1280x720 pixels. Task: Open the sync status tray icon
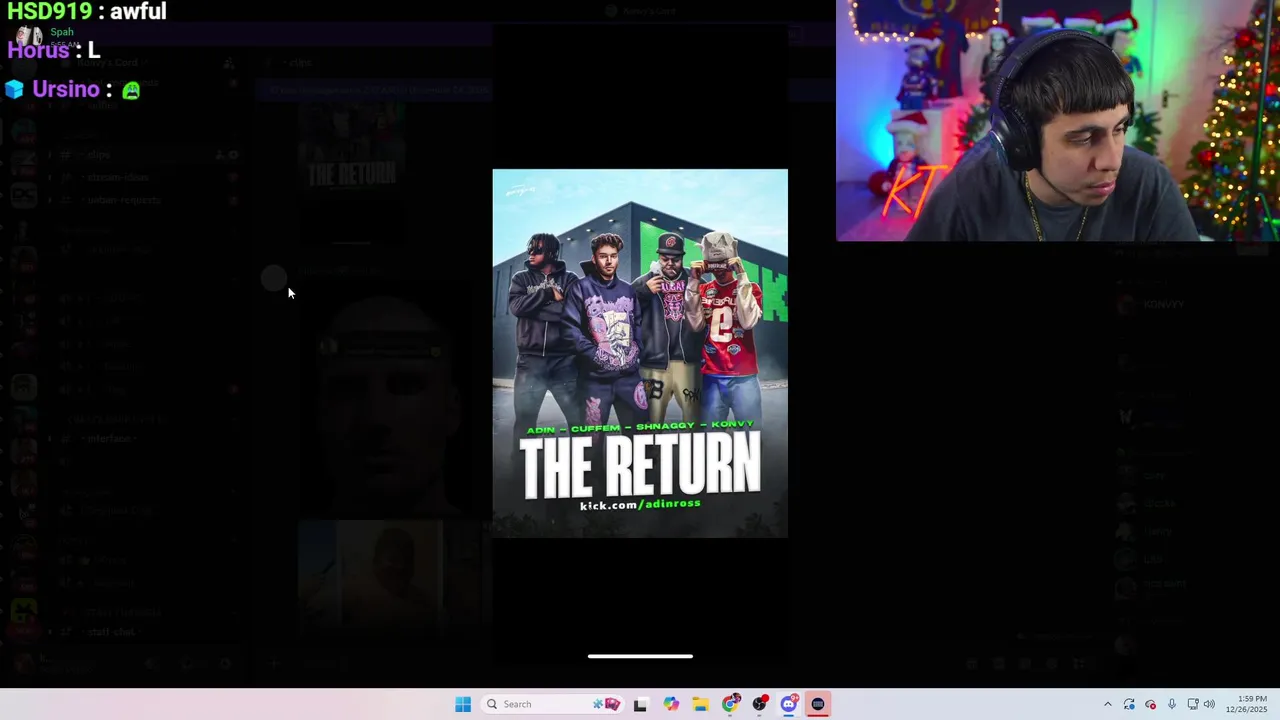click(x=1129, y=704)
